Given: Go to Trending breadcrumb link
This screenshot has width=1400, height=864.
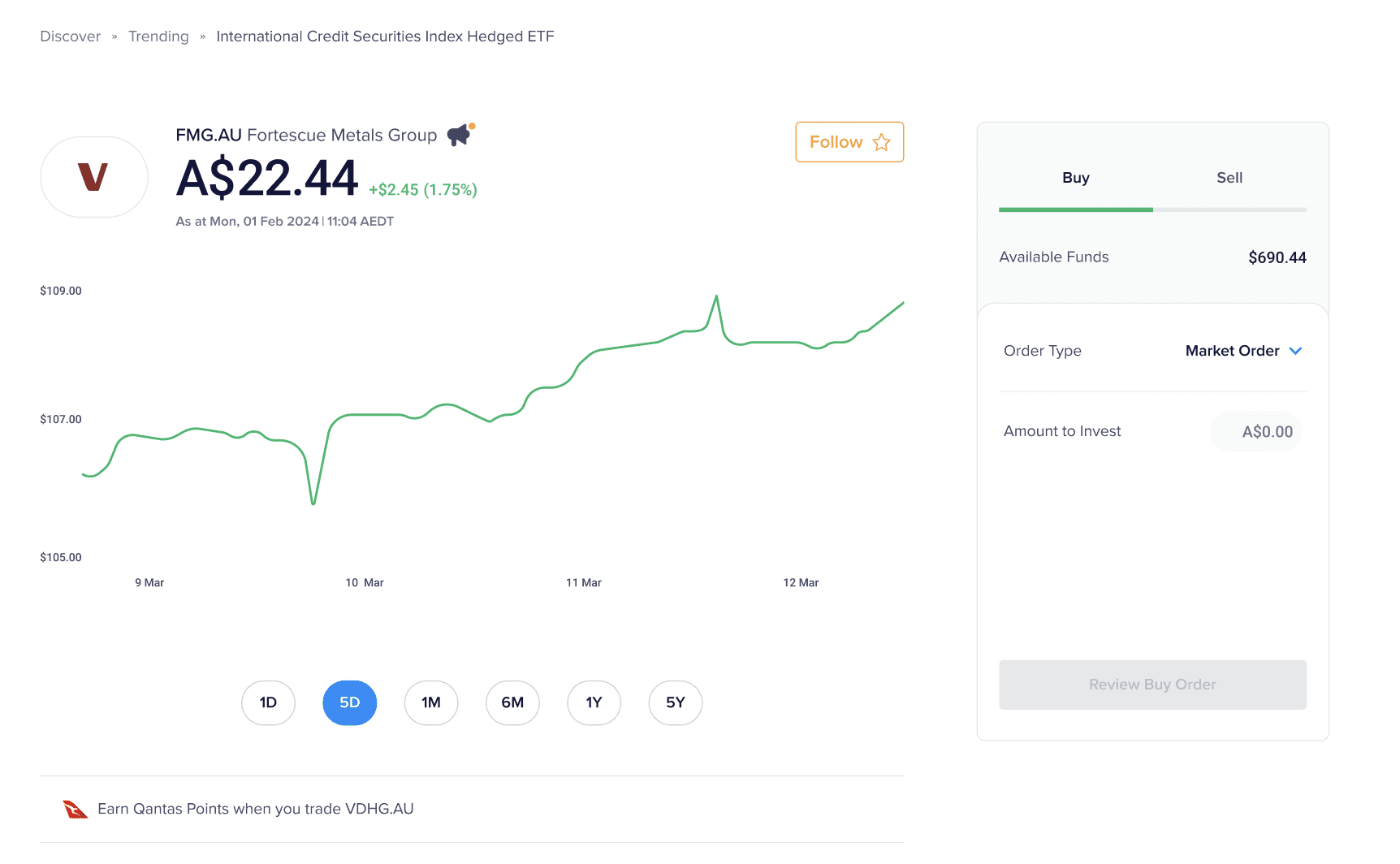Looking at the screenshot, I should coord(158,37).
